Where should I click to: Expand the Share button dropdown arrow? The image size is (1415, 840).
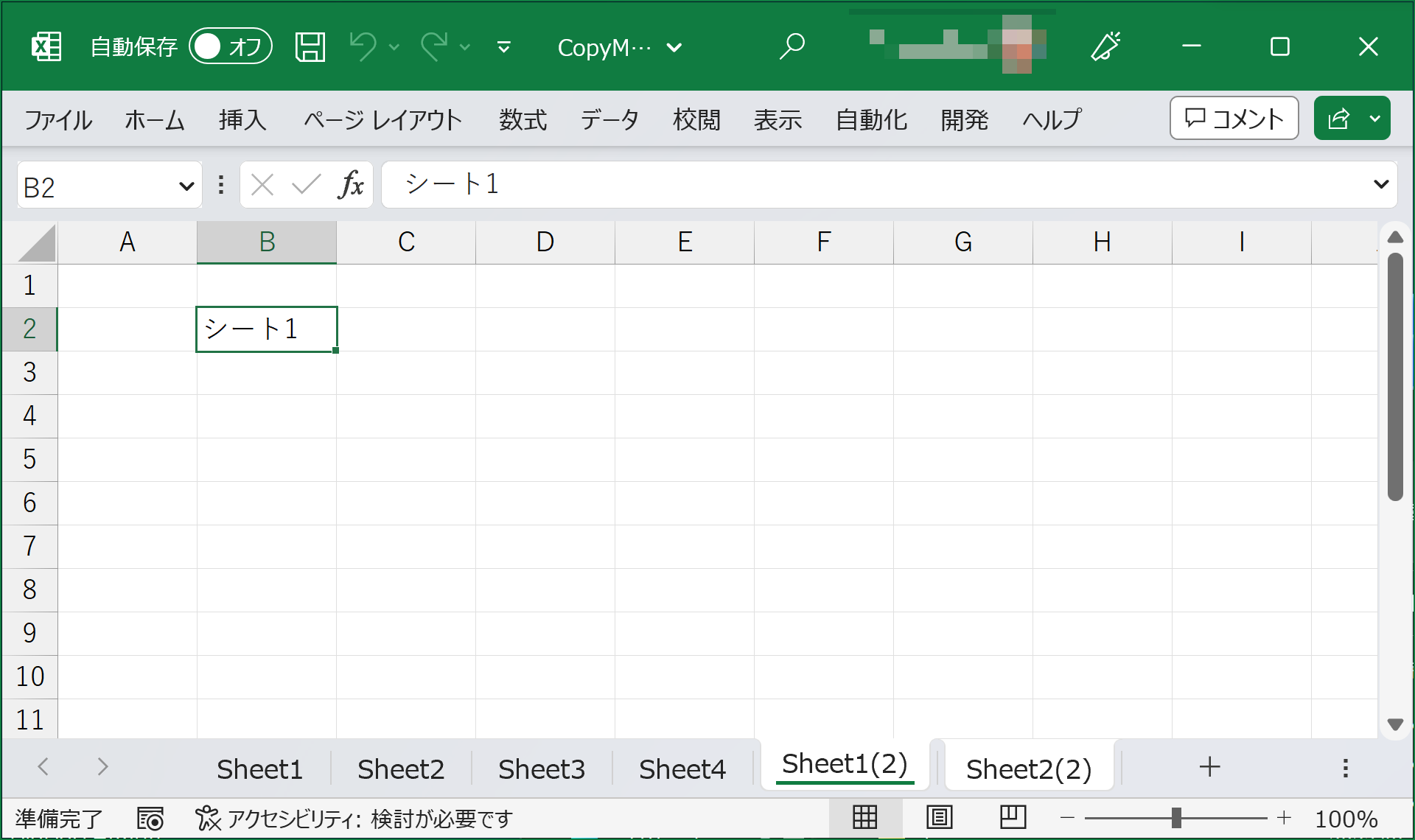1375,118
